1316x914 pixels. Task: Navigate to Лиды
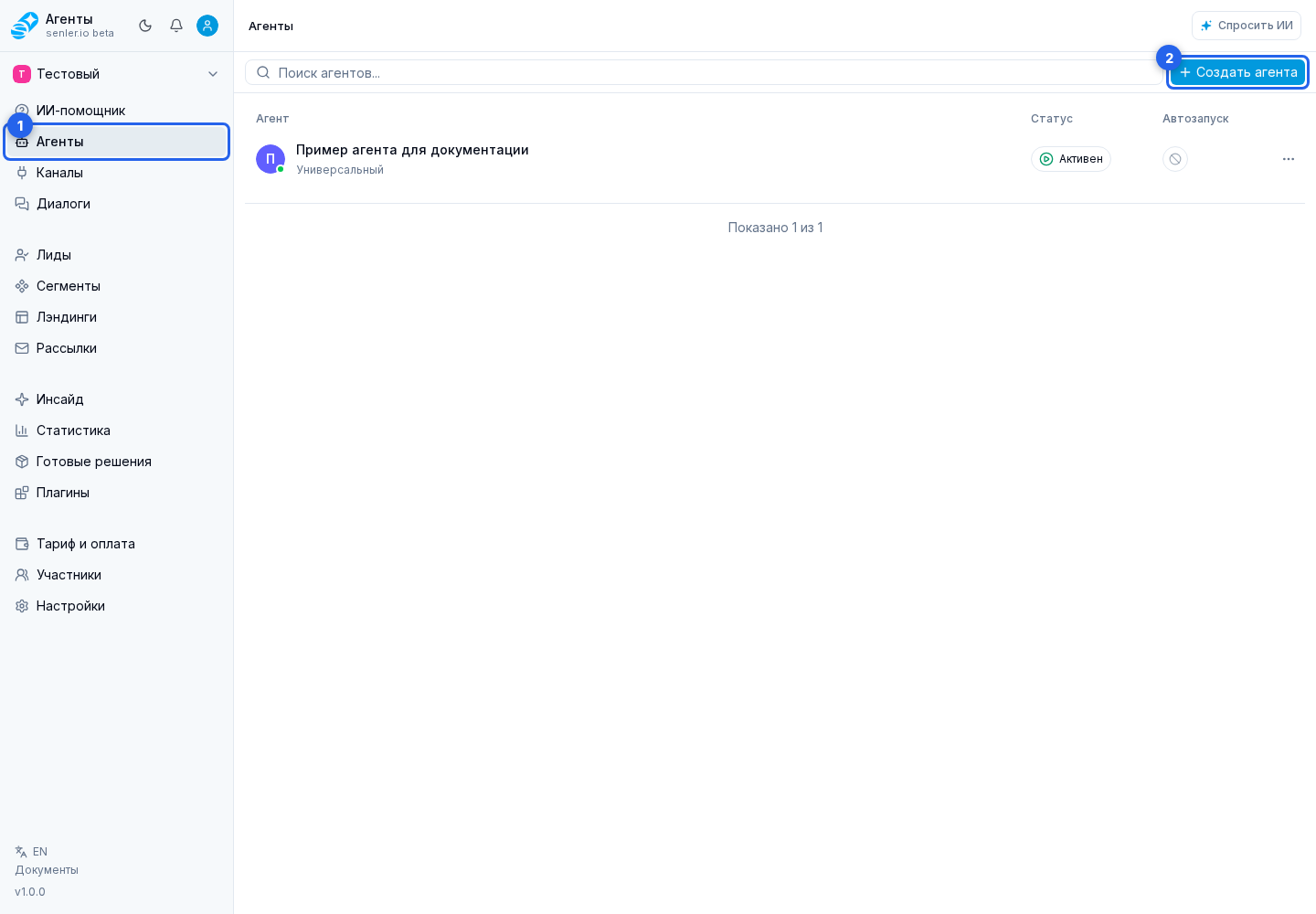[x=117, y=255]
